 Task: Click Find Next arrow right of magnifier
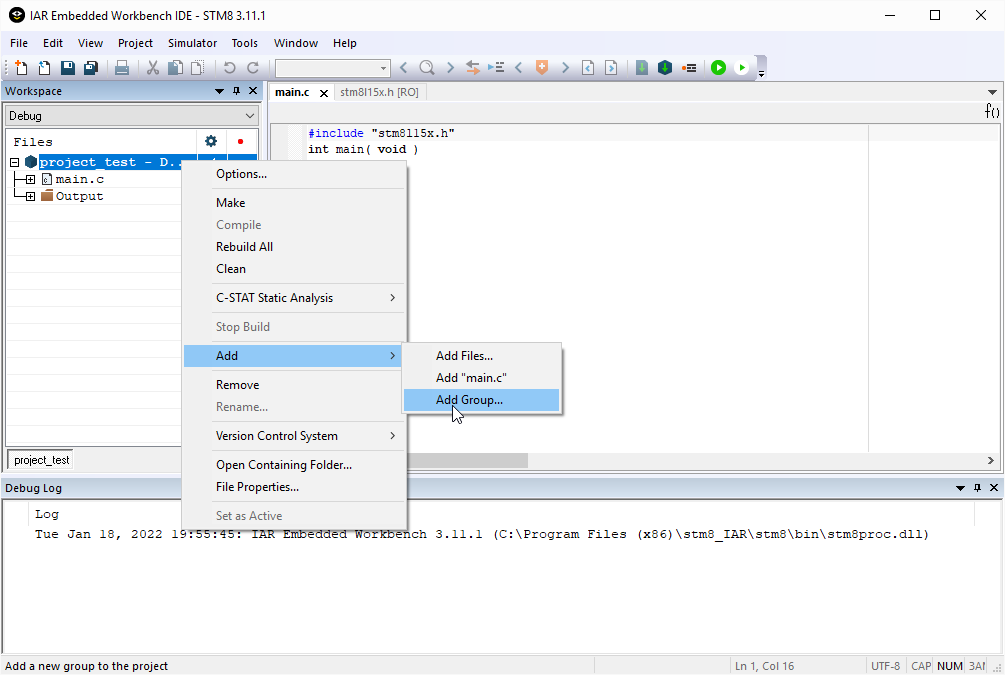450,67
